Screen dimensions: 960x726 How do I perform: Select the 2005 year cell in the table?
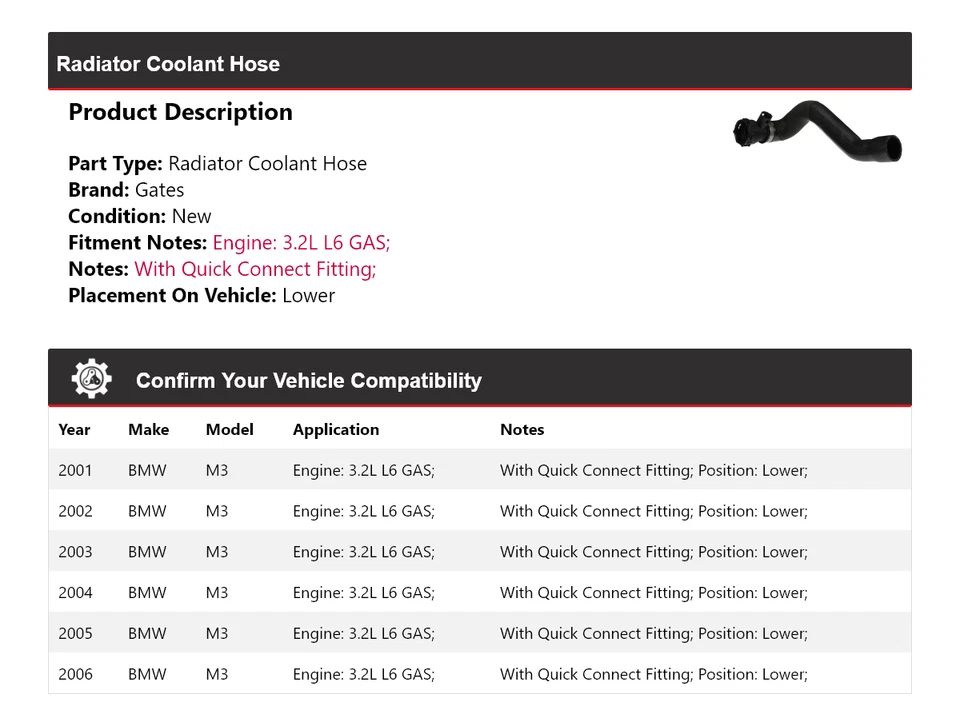[75, 633]
